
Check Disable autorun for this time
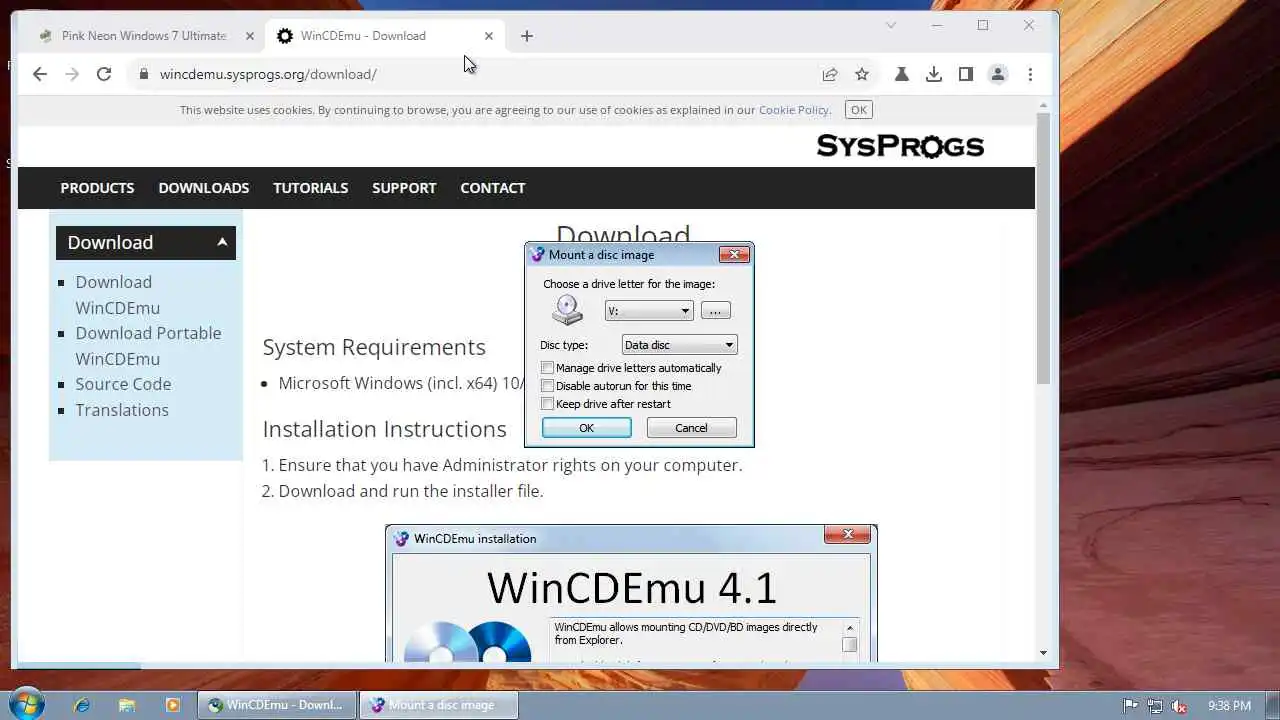pyautogui.click(x=547, y=386)
